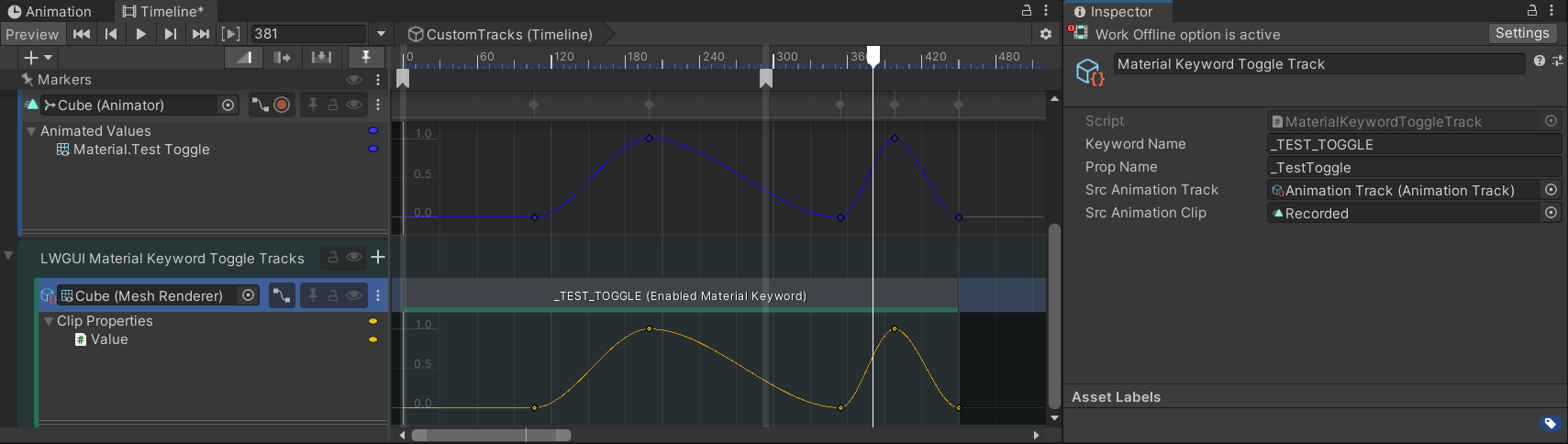
Task: Click the Clip Properties yellow key indicator
Action: [373, 321]
